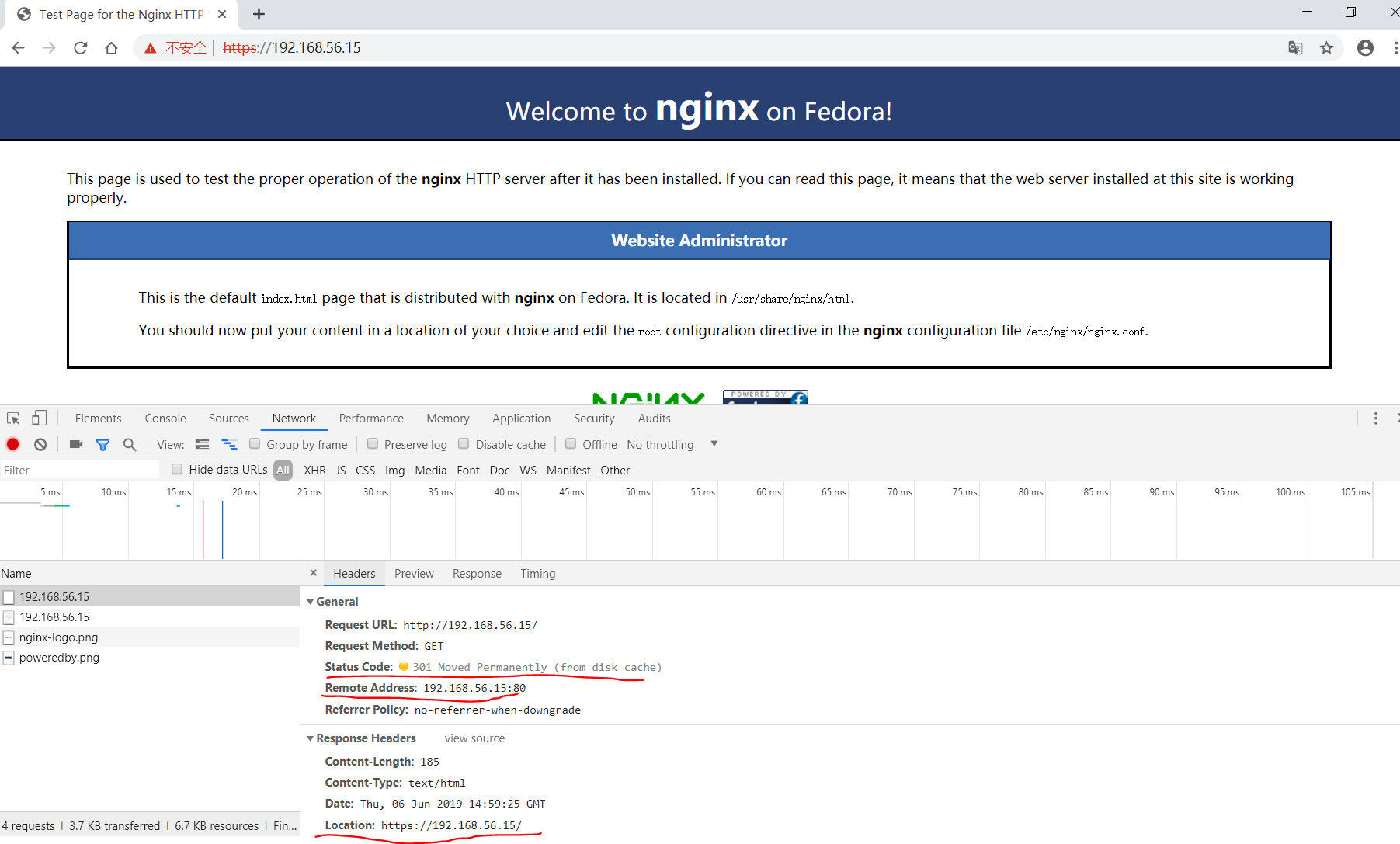Sort requests by Name column header
This screenshot has height=844, width=1400.
(x=150, y=574)
